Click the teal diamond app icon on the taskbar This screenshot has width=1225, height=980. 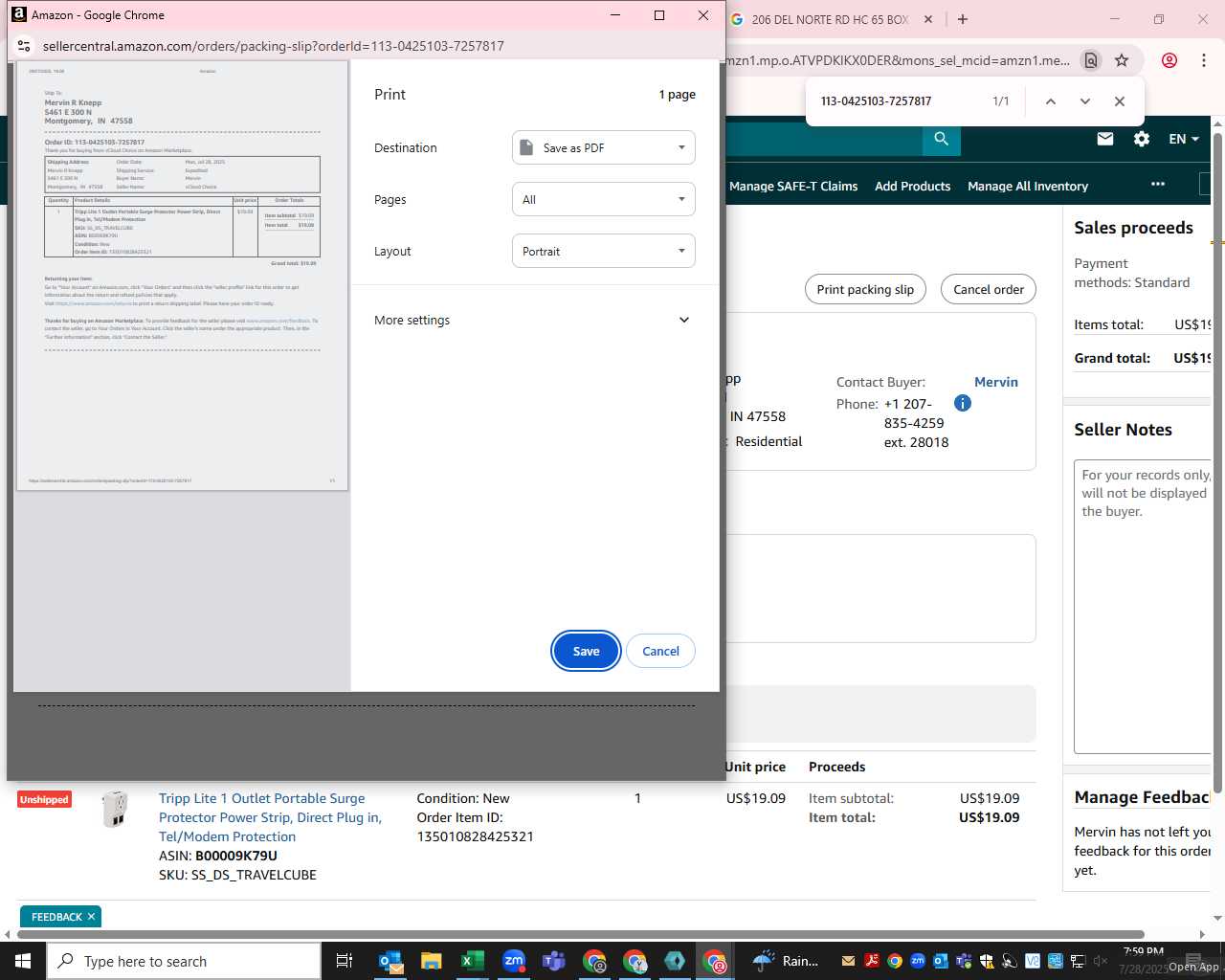pyautogui.click(x=675, y=961)
